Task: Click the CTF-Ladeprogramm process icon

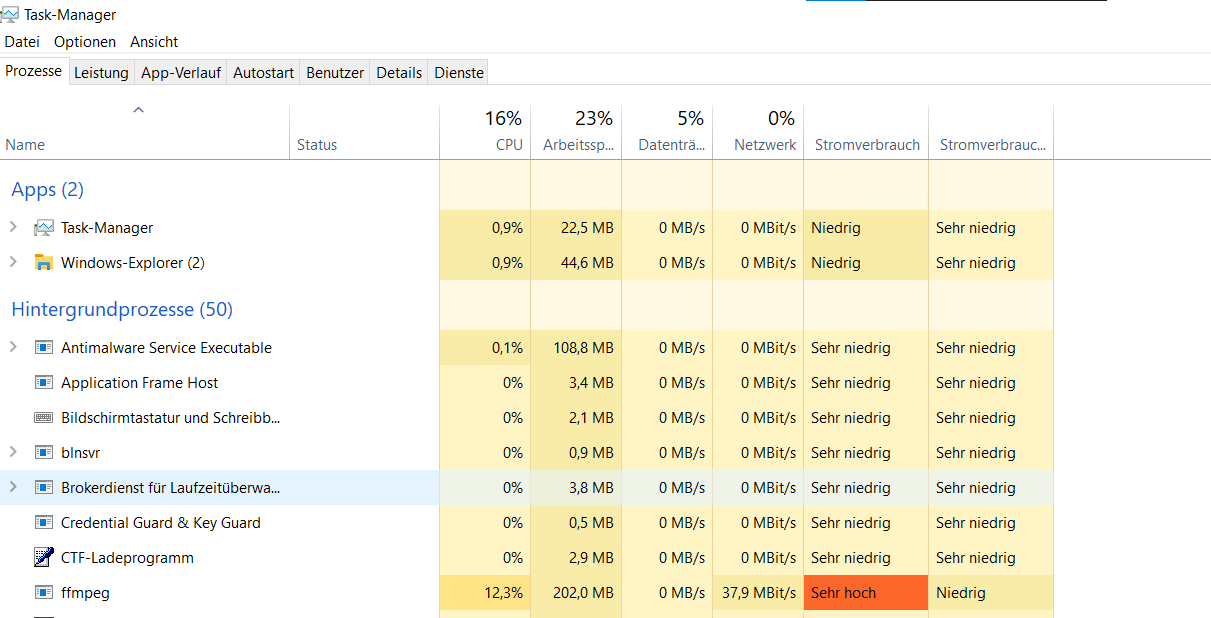Action: (44, 557)
